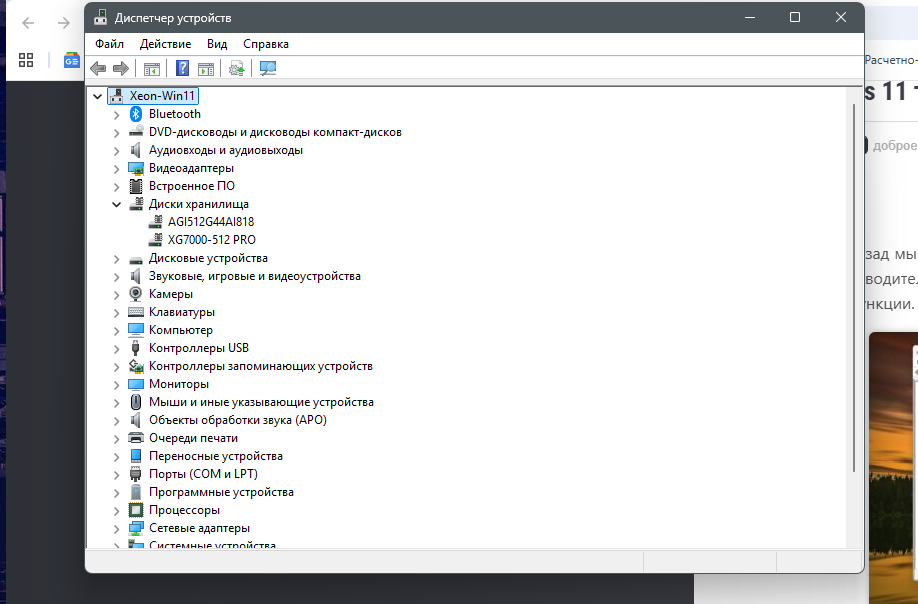Select the Клавиатуры label
918x604 pixels.
tap(181, 312)
